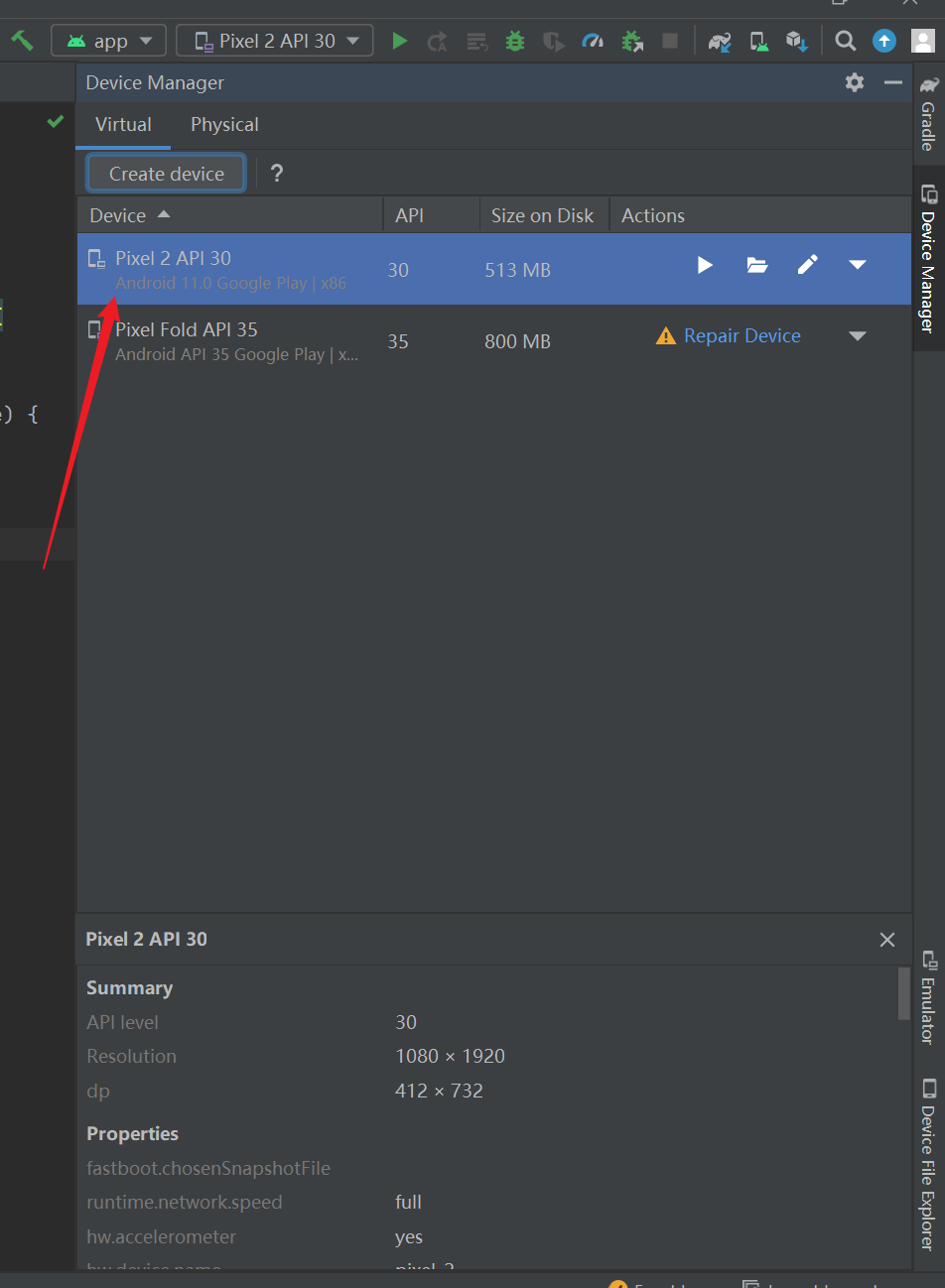Screen dimensions: 945x1288
Task: Click the runtime.network.speed property label
Action: (x=185, y=1202)
